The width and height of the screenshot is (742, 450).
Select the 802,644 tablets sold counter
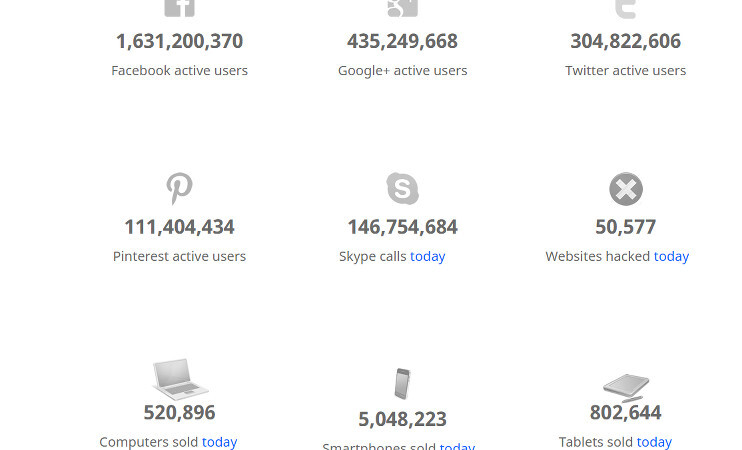[626, 413]
